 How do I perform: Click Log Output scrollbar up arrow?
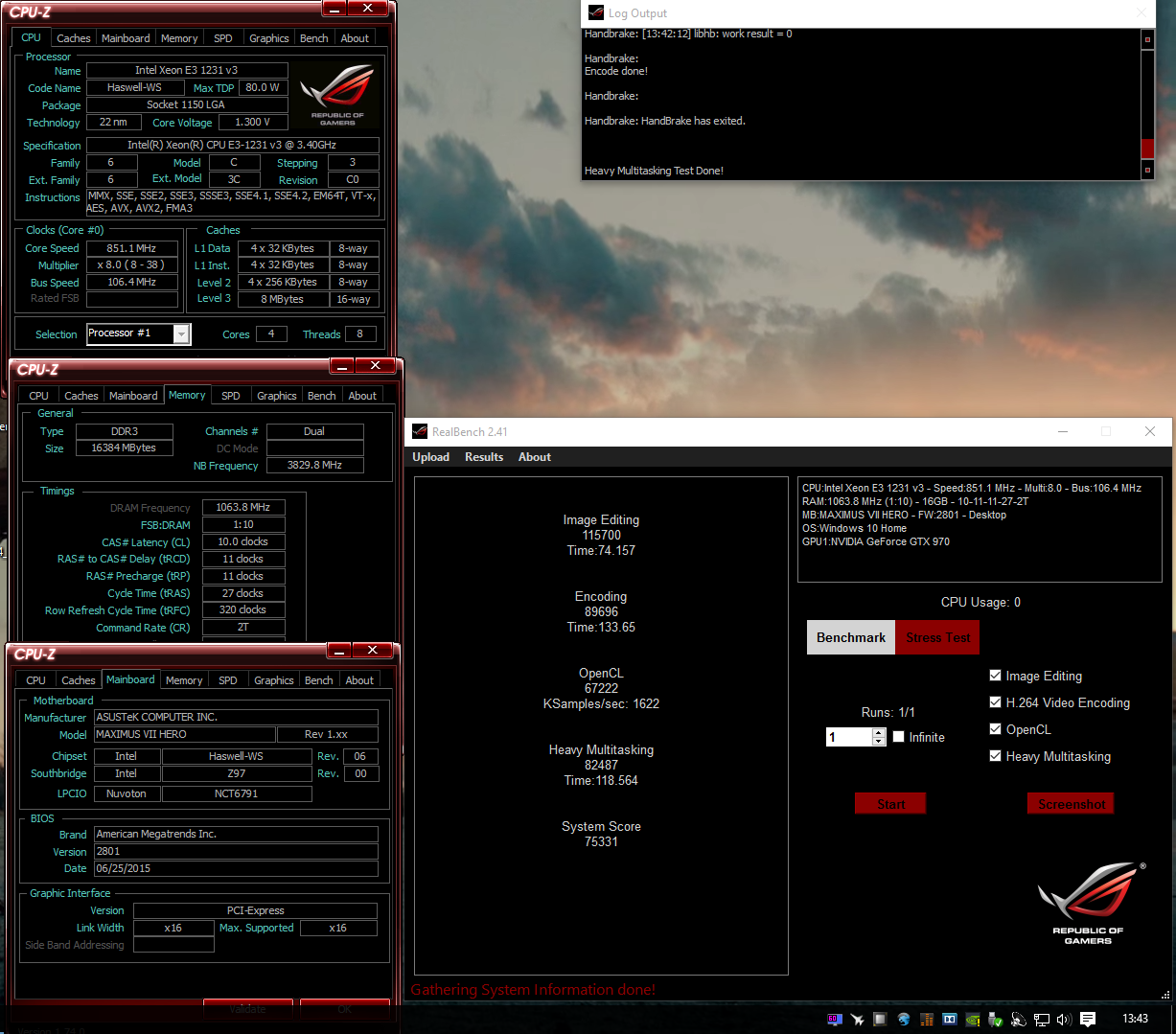pyautogui.click(x=1147, y=39)
